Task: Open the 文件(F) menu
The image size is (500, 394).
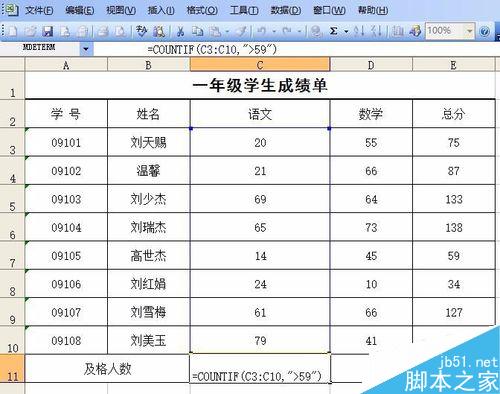Action: pyautogui.click(x=39, y=10)
